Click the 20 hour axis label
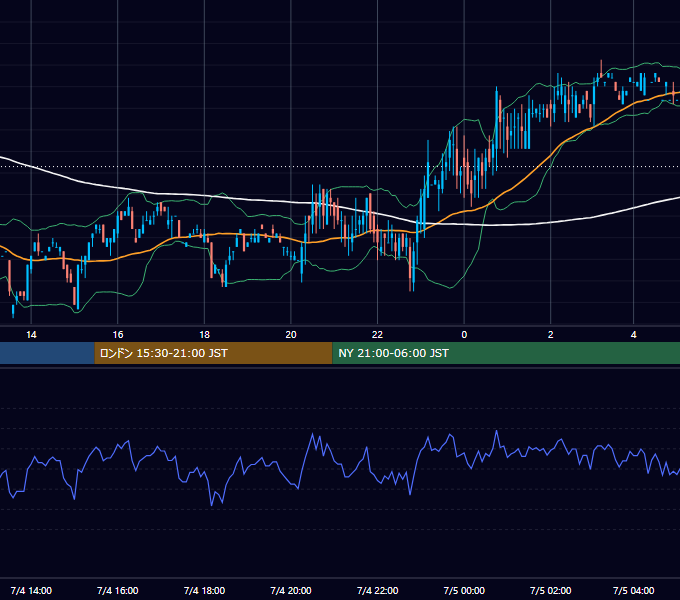 click(291, 335)
